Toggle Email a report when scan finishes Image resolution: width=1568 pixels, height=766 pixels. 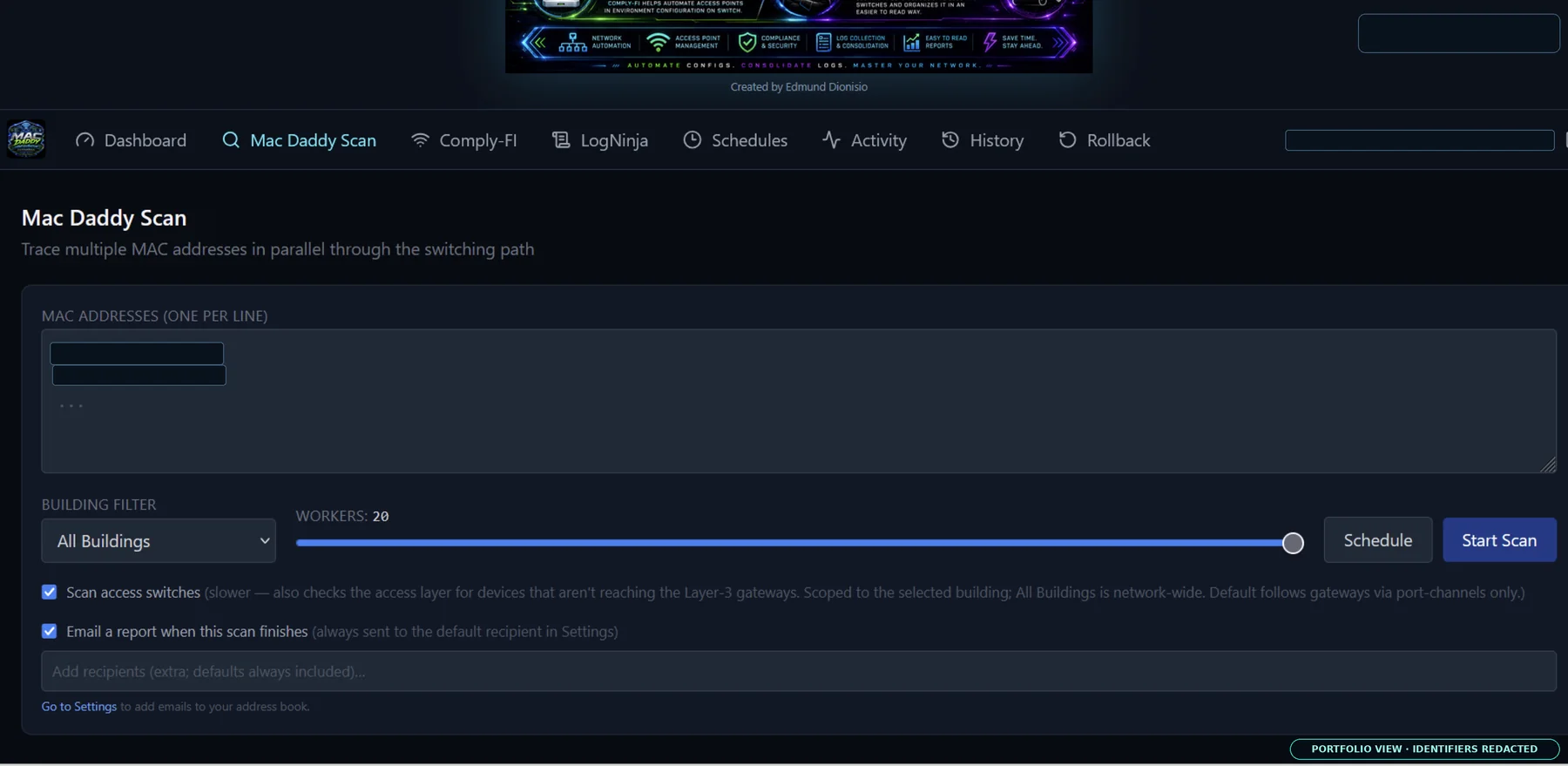pos(50,631)
